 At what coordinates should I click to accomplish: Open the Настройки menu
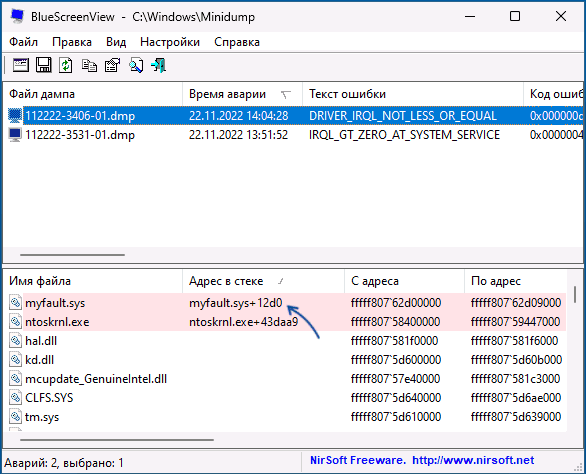[170, 42]
